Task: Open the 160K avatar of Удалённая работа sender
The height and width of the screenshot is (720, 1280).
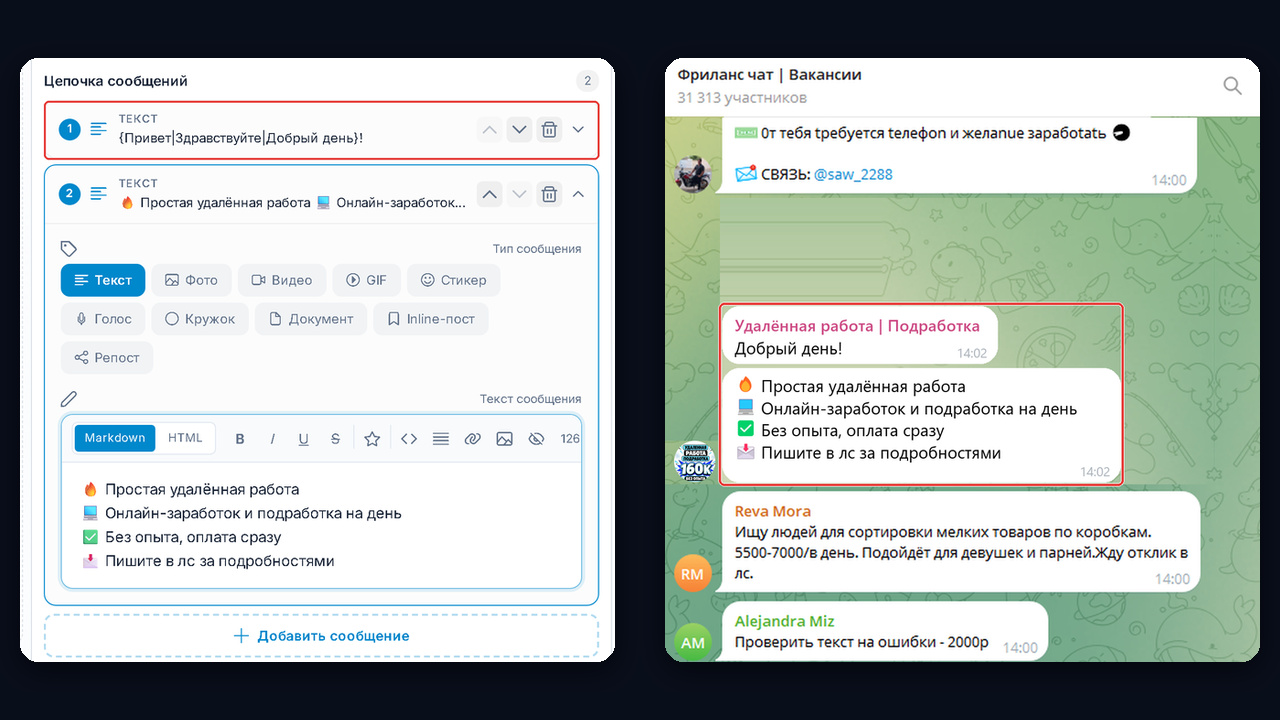Action: (693, 463)
